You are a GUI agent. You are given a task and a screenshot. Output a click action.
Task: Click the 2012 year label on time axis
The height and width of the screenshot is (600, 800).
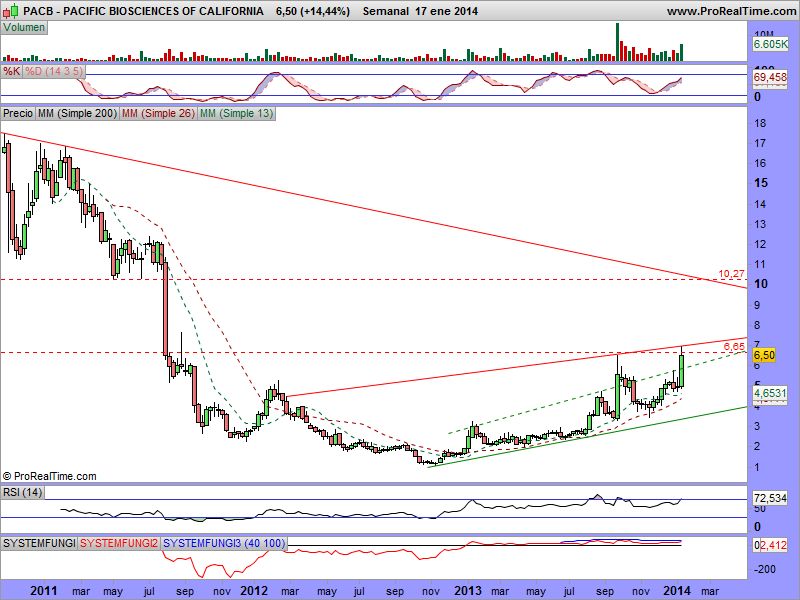click(x=254, y=591)
